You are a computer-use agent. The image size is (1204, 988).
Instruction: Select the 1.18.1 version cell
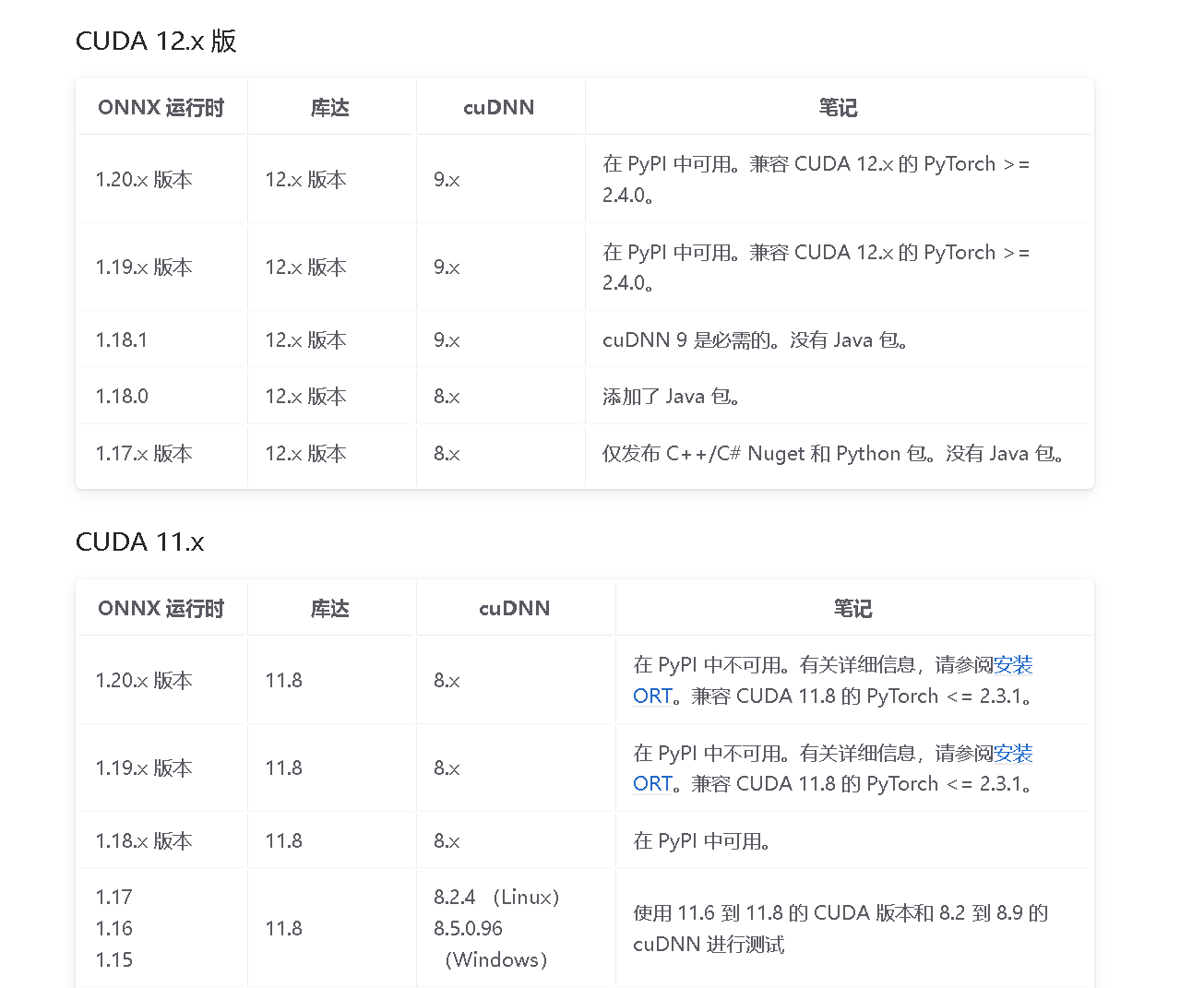122,339
